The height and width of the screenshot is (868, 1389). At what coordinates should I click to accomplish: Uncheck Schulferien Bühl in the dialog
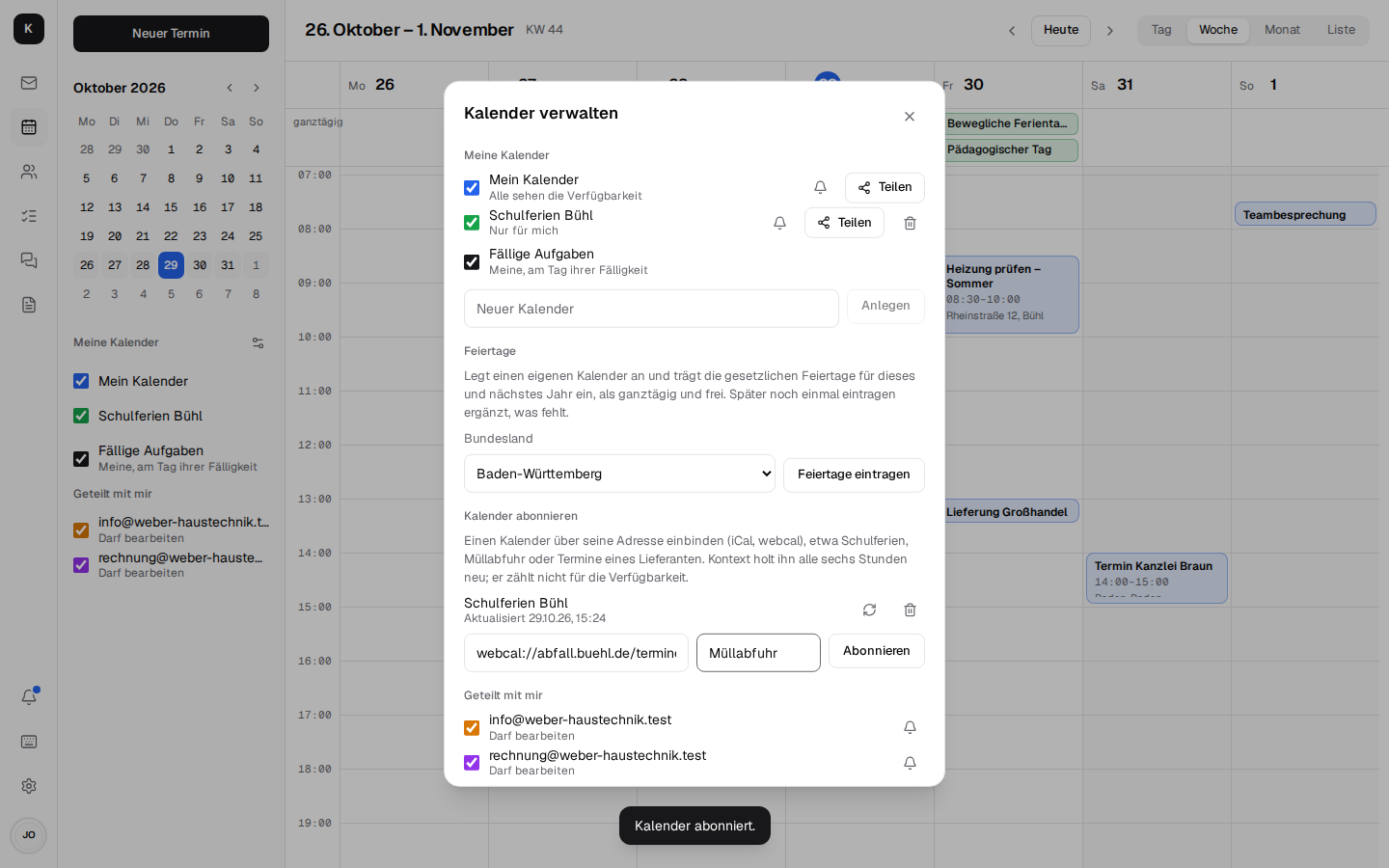coord(472,223)
